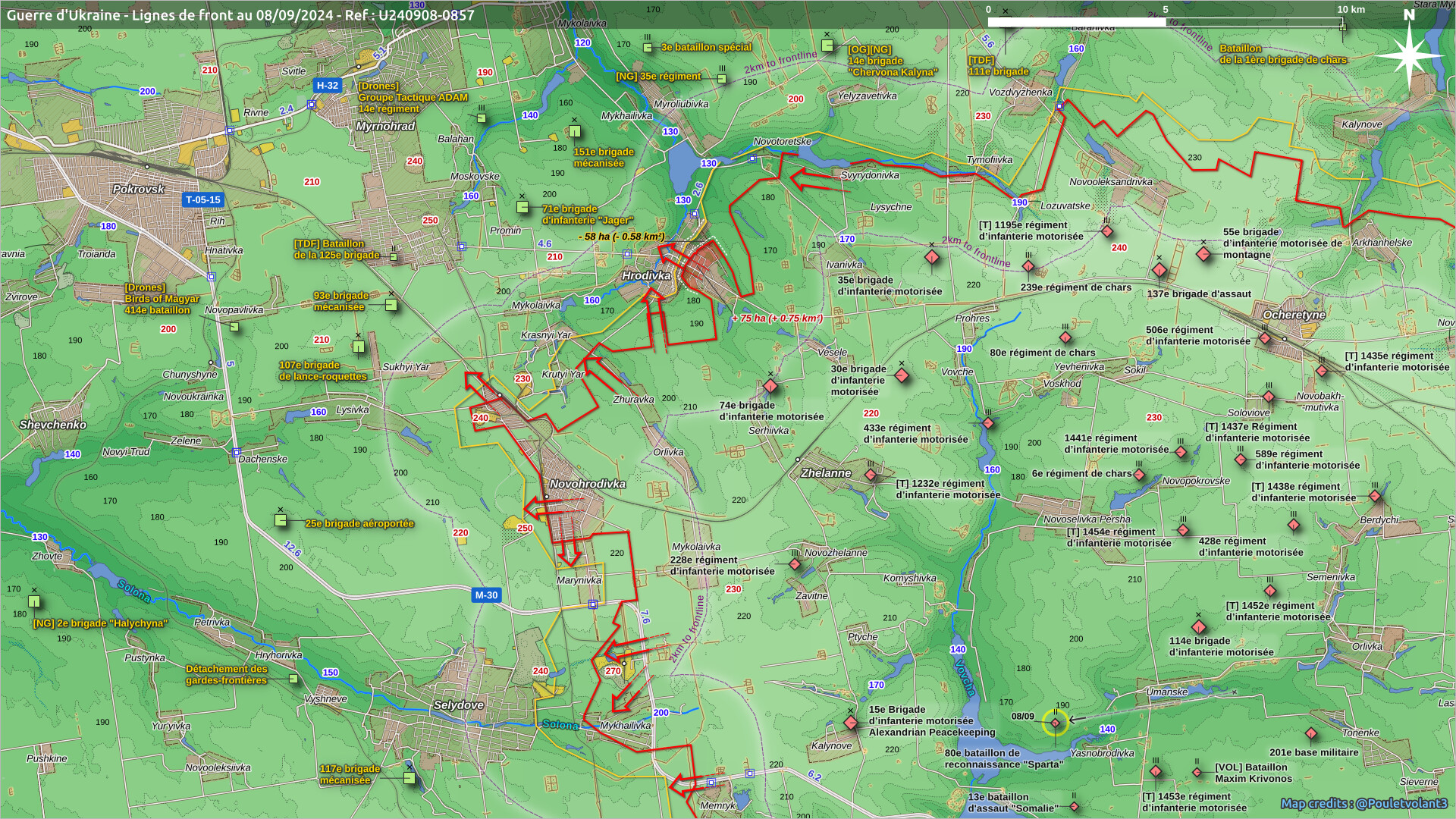Click the north compass star
This screenshot has width=1456, height=819.
tap(1409, 57)
